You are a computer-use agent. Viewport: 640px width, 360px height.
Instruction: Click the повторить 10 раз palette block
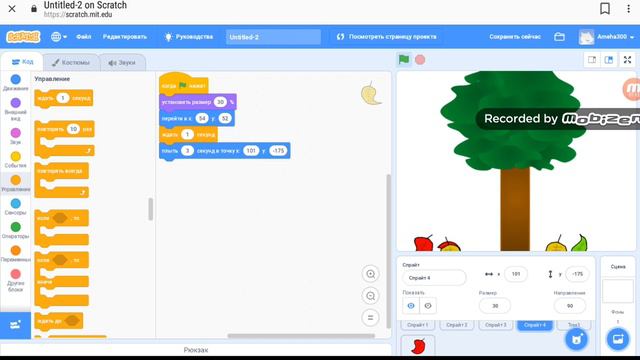(64, 139)
